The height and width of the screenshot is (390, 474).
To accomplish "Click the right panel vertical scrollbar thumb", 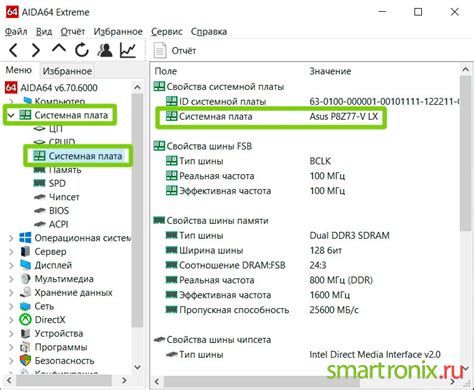I will tap(465, 153).
